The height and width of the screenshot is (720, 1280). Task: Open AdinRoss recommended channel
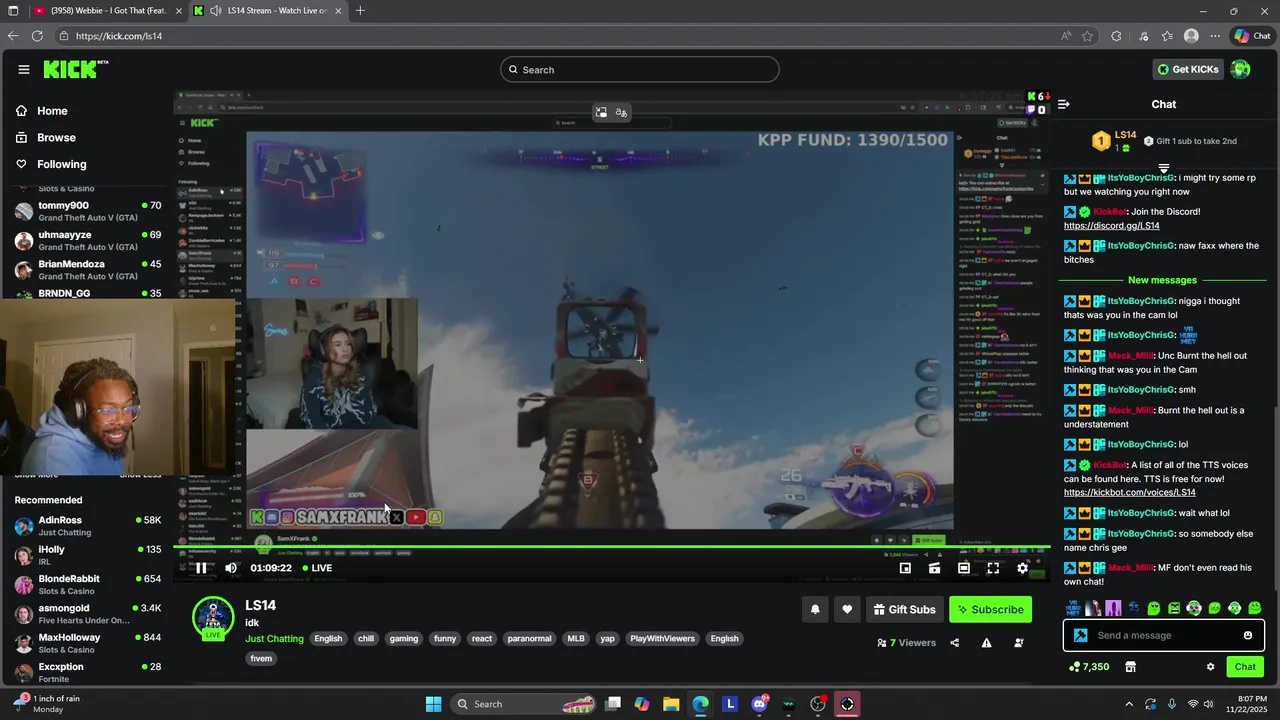88,526
